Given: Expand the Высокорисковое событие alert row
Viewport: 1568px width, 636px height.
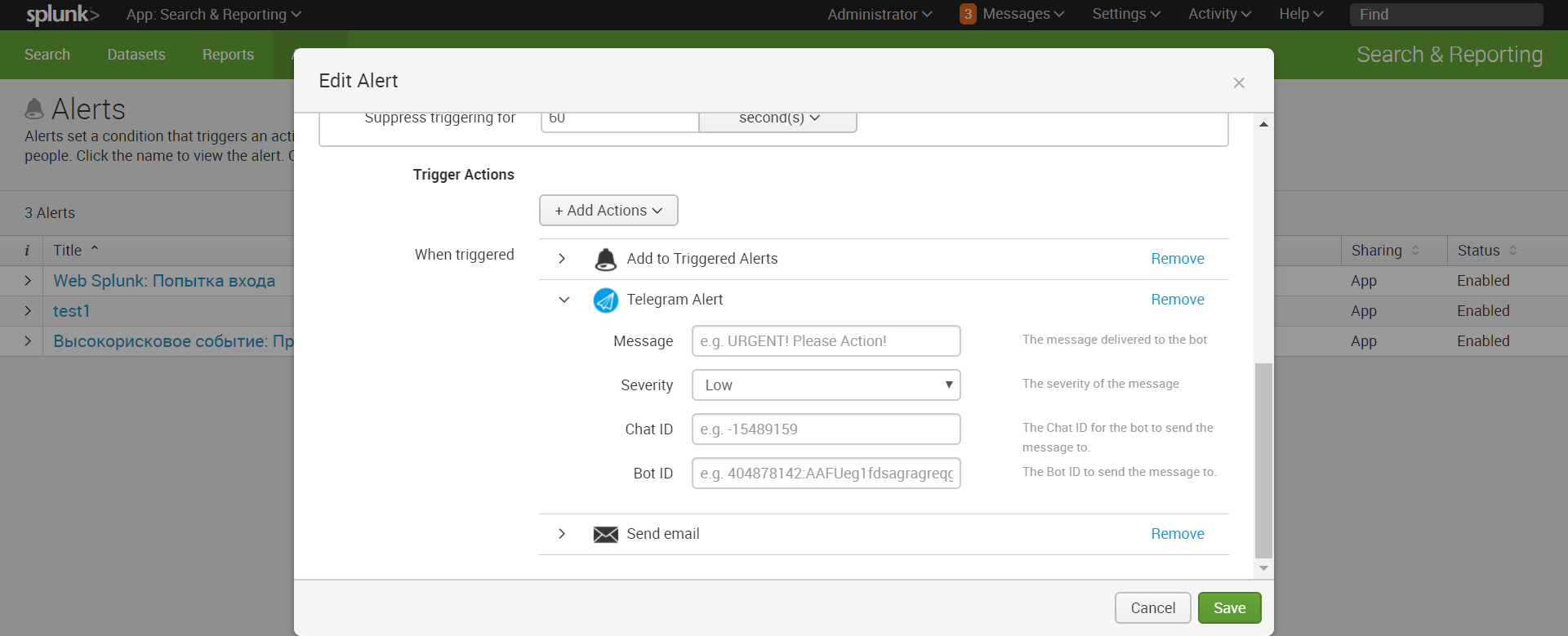Looking at the screenshot, I should pyautogui.click(x=28, y=341).
